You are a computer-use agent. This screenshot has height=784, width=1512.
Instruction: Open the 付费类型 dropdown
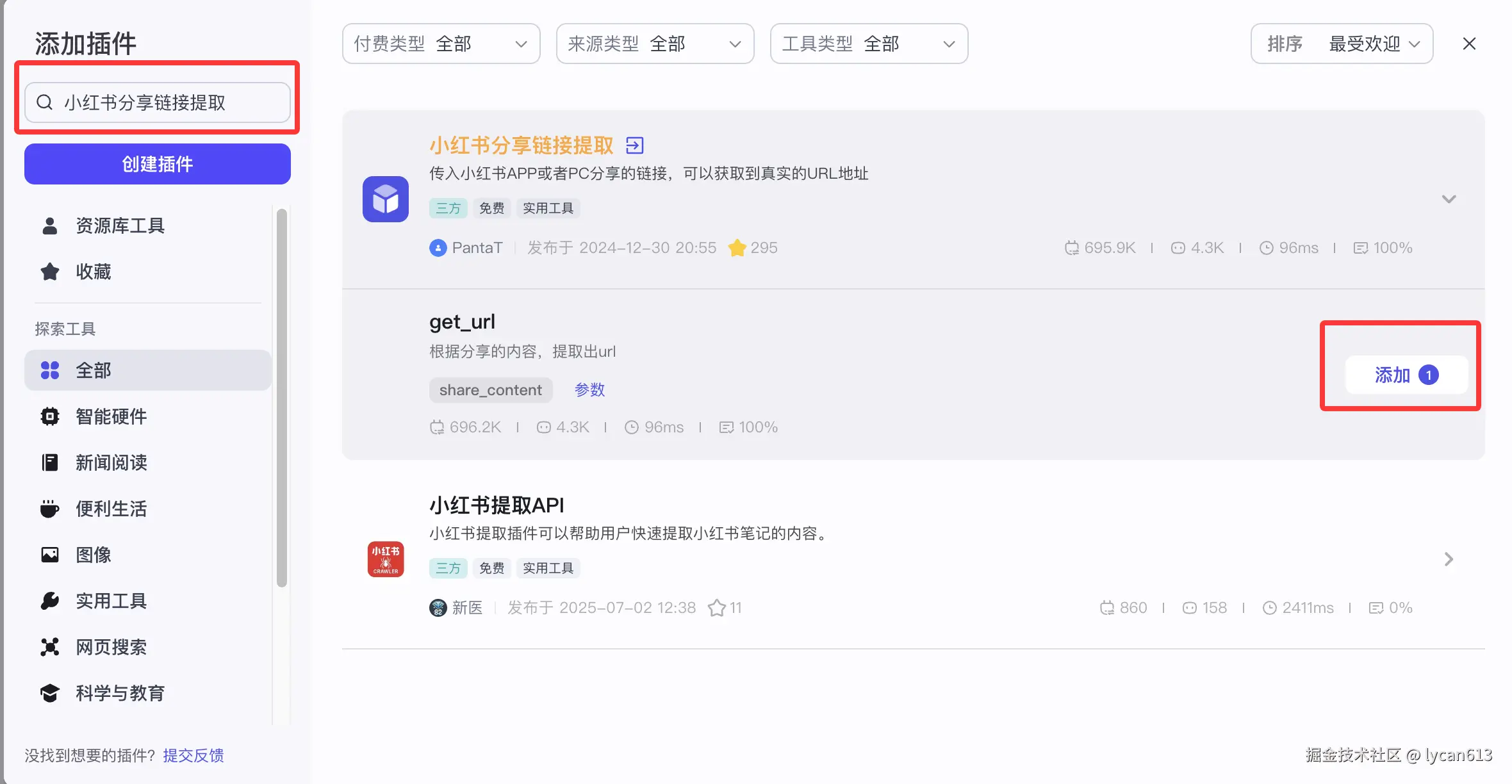click(441, 44)
